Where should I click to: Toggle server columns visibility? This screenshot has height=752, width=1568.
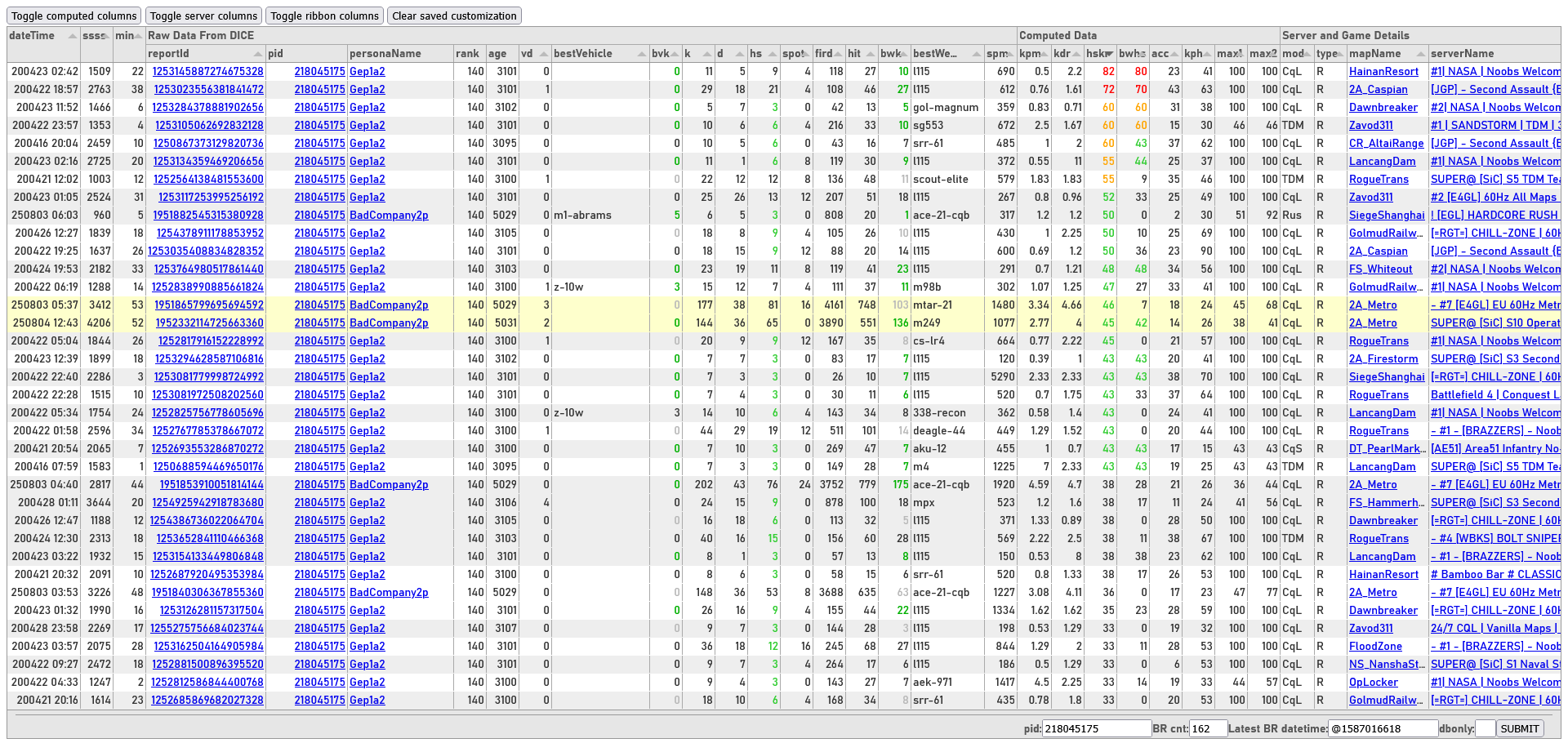click(x=204, y=16)
